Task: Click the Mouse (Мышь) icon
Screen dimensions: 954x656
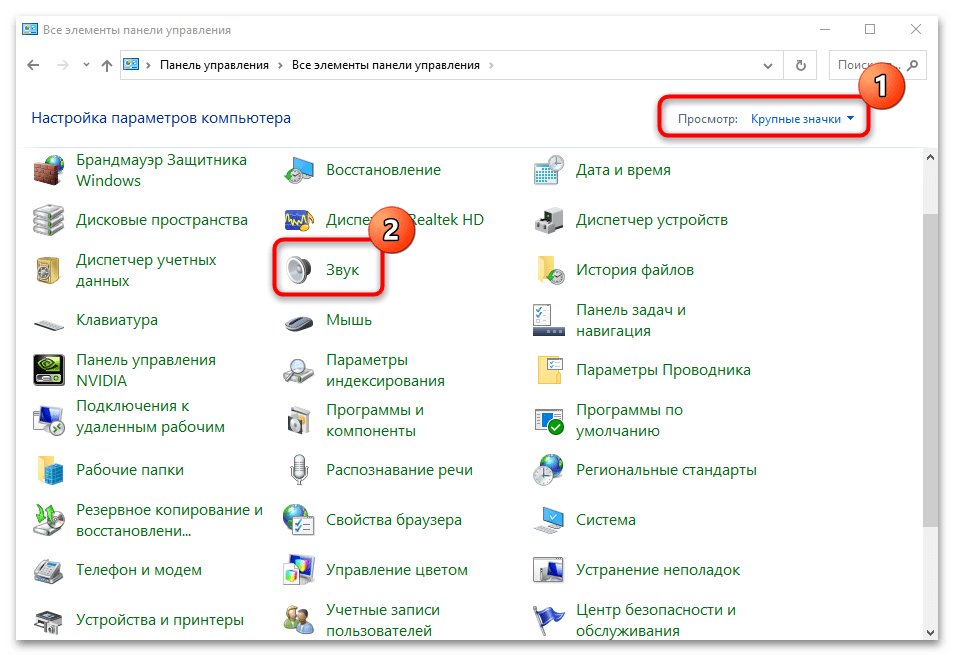Action: (299, 320)
